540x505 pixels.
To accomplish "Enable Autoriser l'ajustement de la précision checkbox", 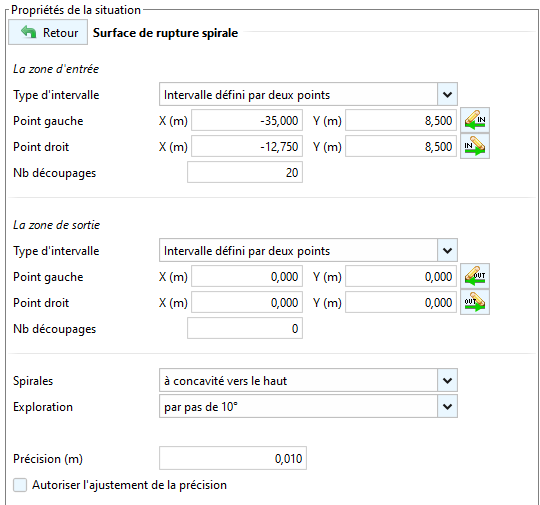I will pos(20,485).
